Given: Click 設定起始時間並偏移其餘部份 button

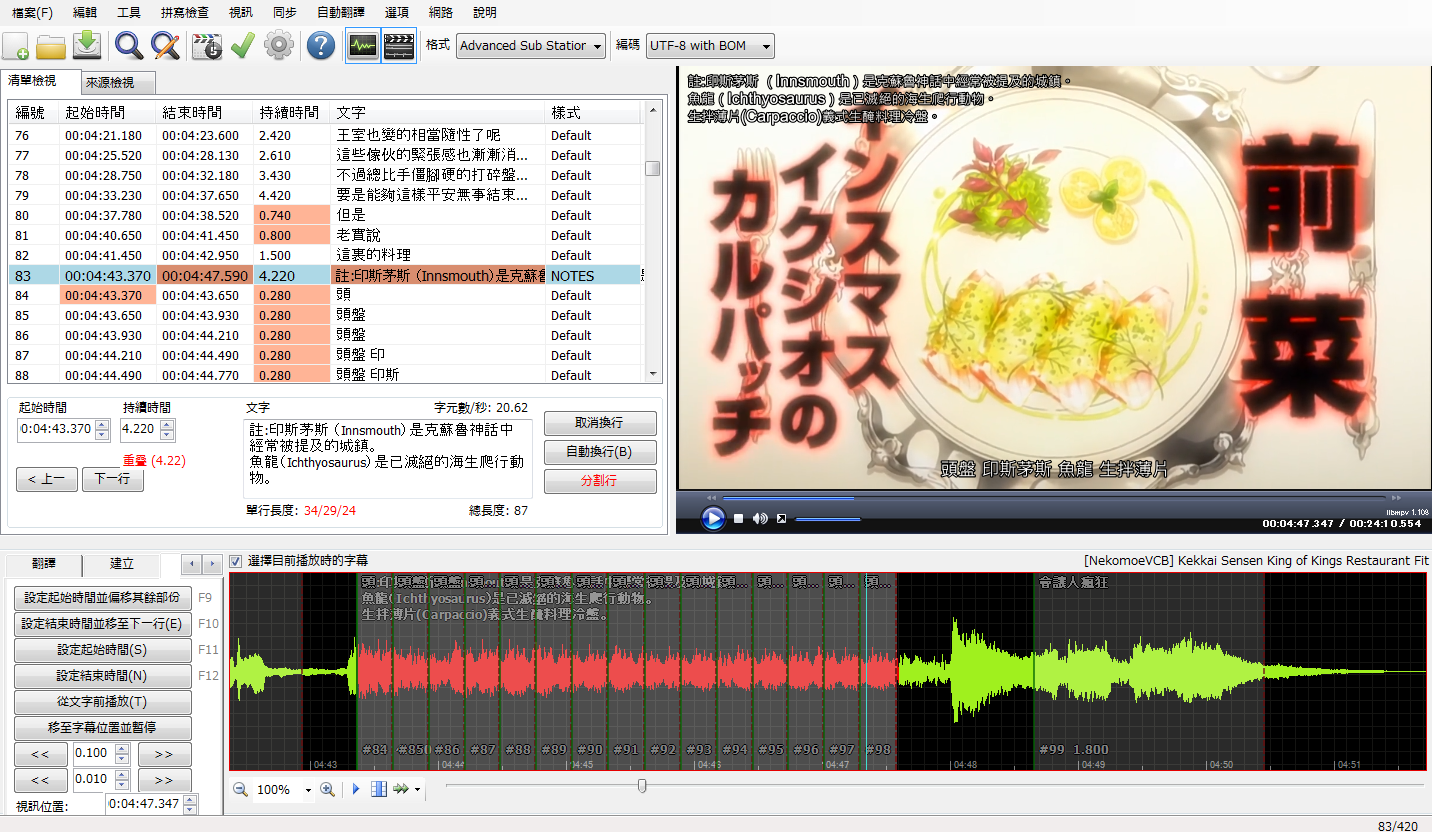Looking at the screenshot, I should (x=102, y=598).
